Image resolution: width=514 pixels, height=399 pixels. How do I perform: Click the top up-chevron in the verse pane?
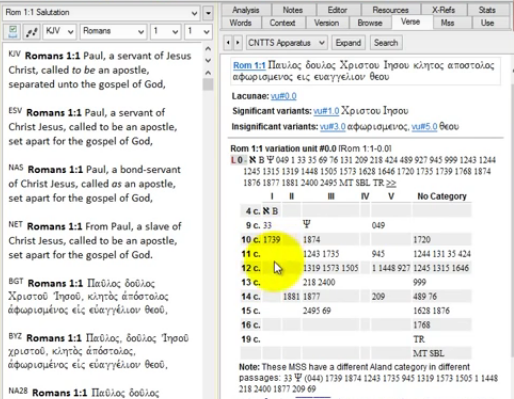[208, 49]
